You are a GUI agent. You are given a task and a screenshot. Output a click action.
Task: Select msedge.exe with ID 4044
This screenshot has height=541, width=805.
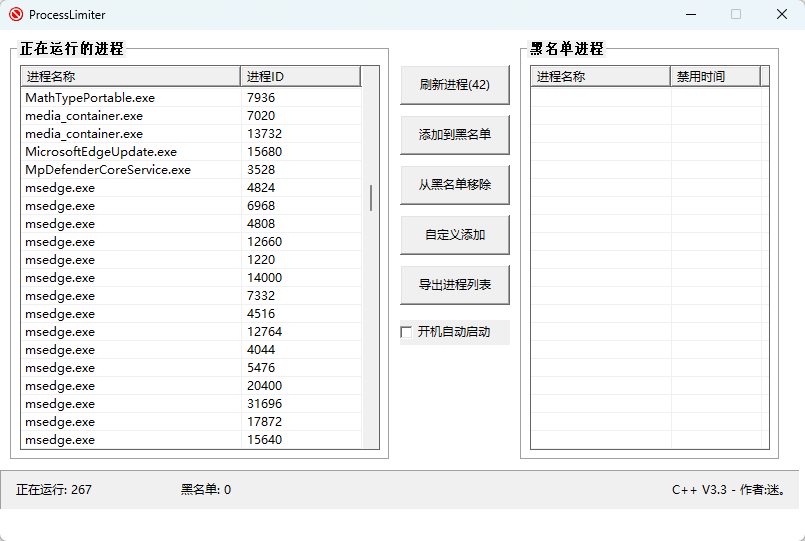point(191,349)
